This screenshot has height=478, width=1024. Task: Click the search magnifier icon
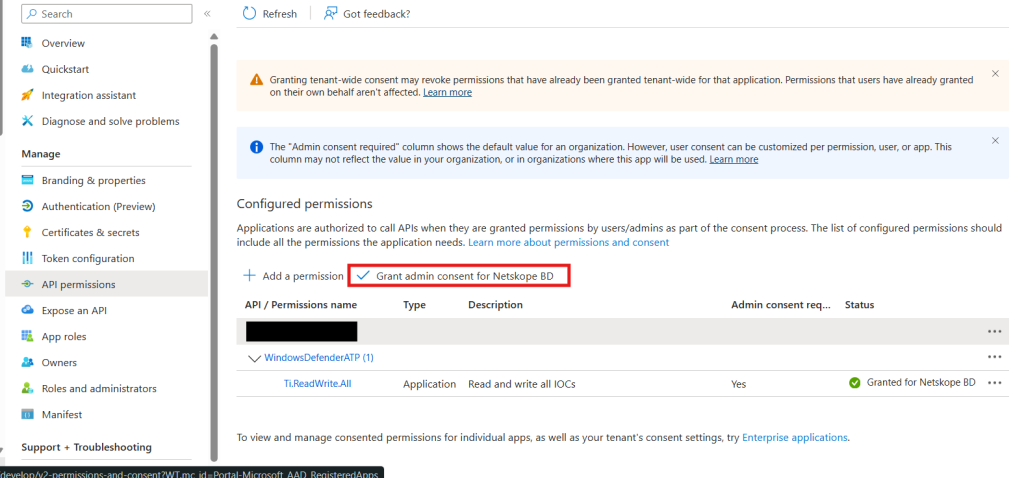coord(31,14)
